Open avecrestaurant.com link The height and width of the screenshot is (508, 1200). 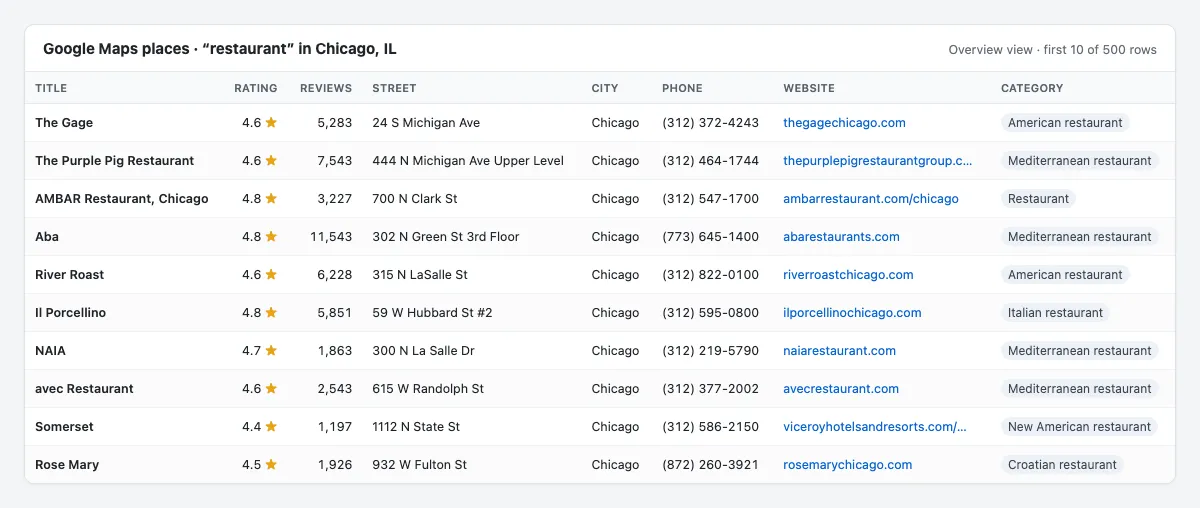(841, 389)
